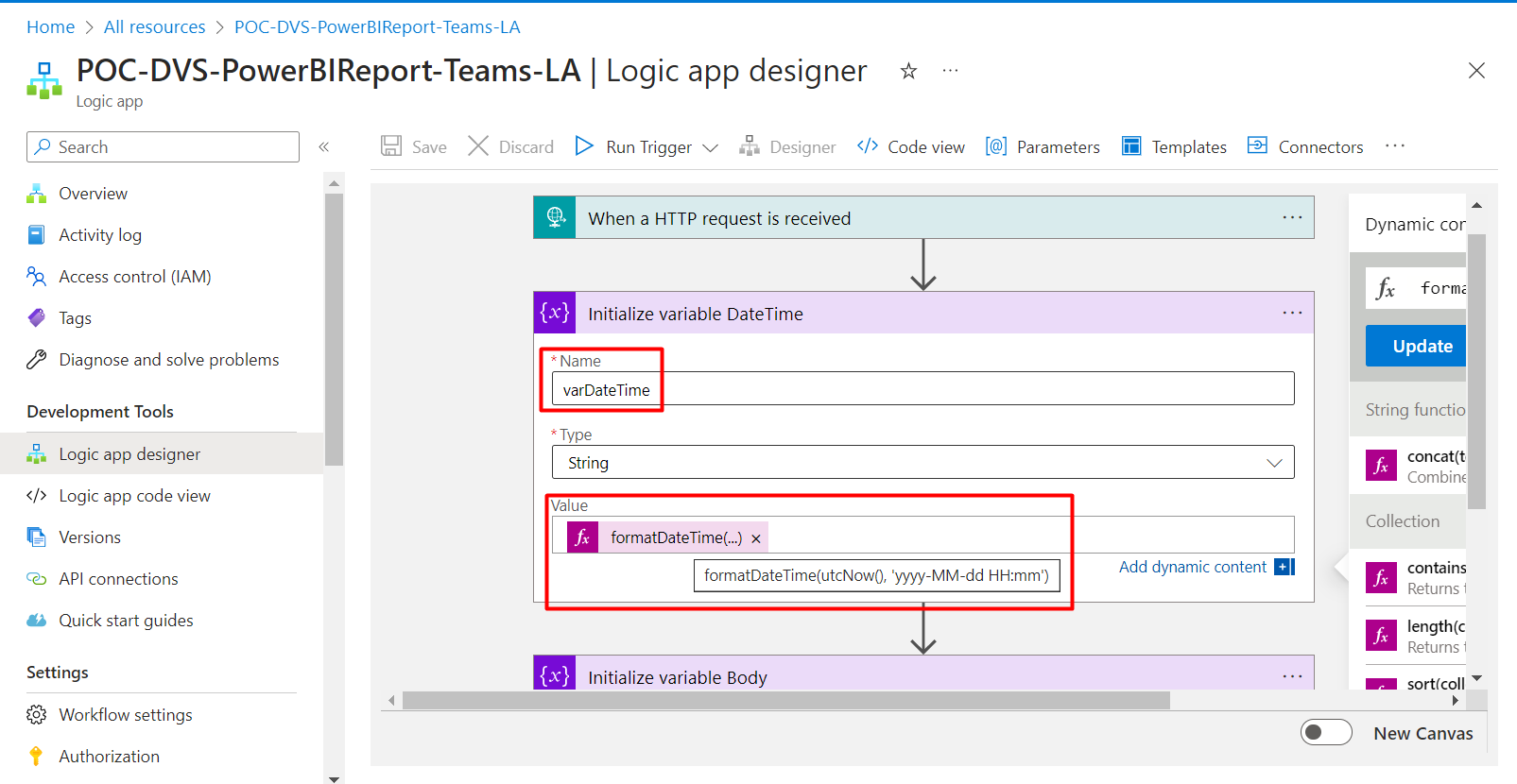Go to Home breadcrumb
The width and height of the screenshot is (1517, 784).
50,27
